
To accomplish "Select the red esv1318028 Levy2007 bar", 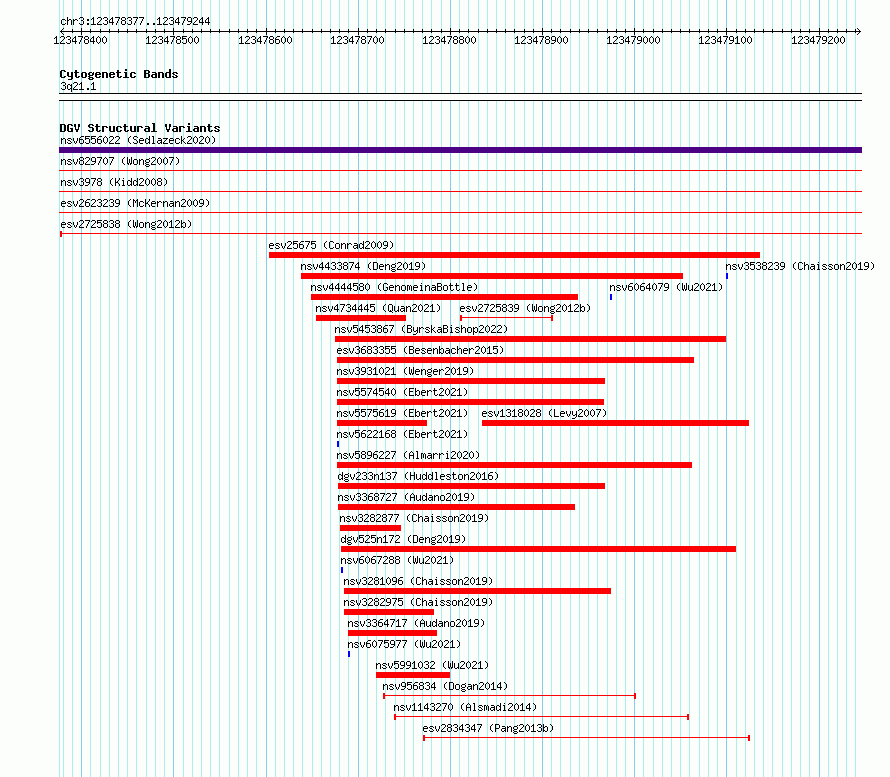I will tap(615, 423).
